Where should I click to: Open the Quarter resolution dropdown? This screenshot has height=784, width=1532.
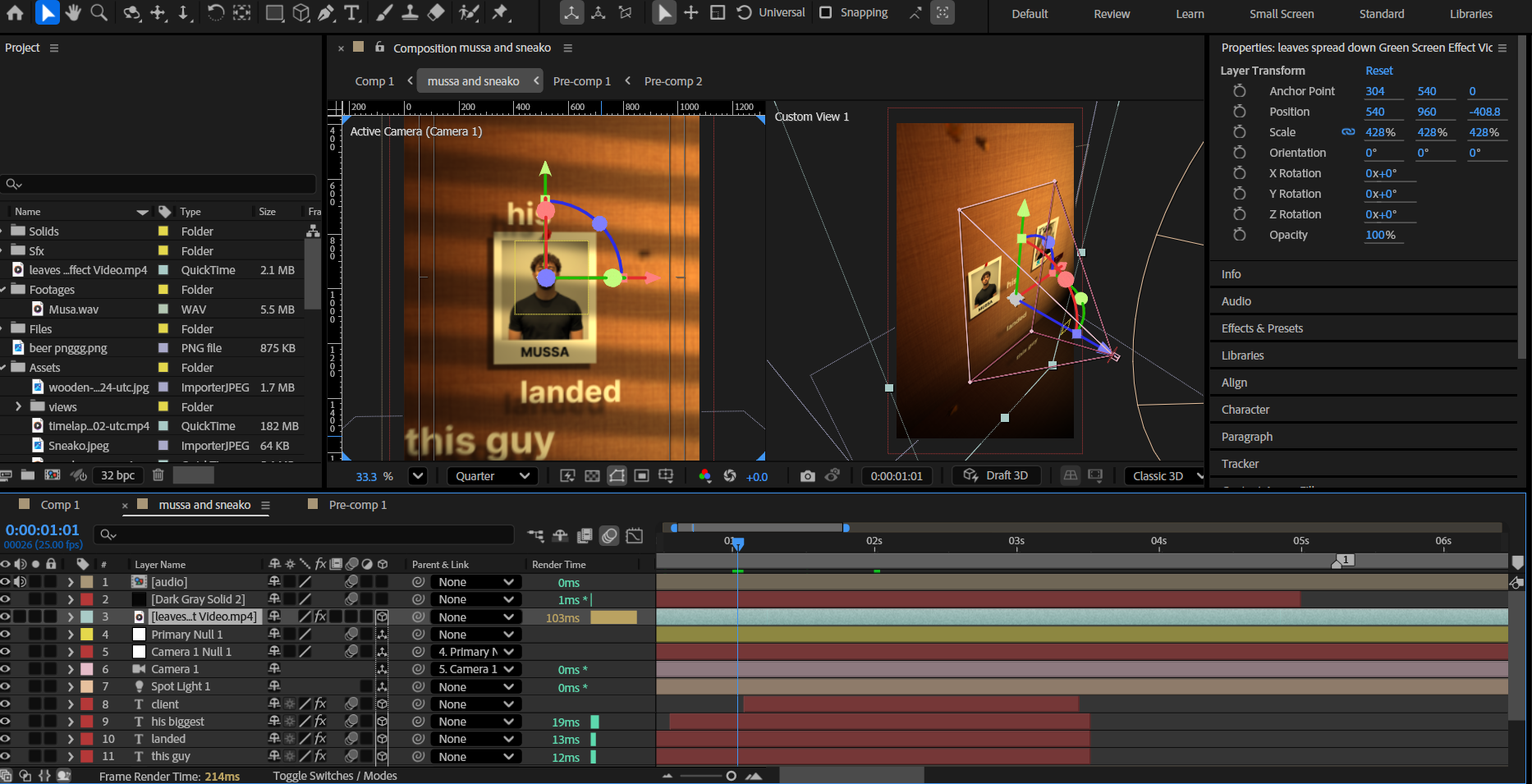[493, 476]
